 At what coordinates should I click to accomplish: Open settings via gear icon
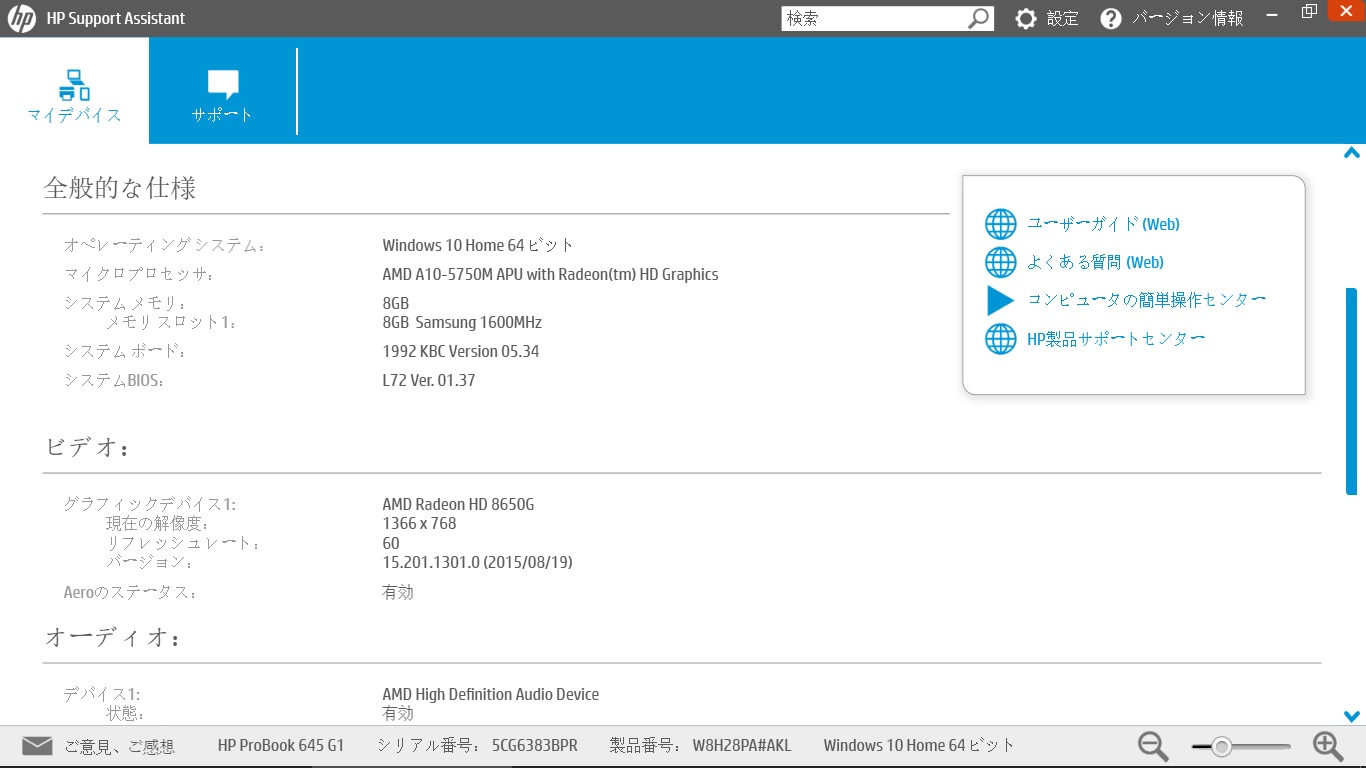pyautogui.click(x=1026, y=18)
